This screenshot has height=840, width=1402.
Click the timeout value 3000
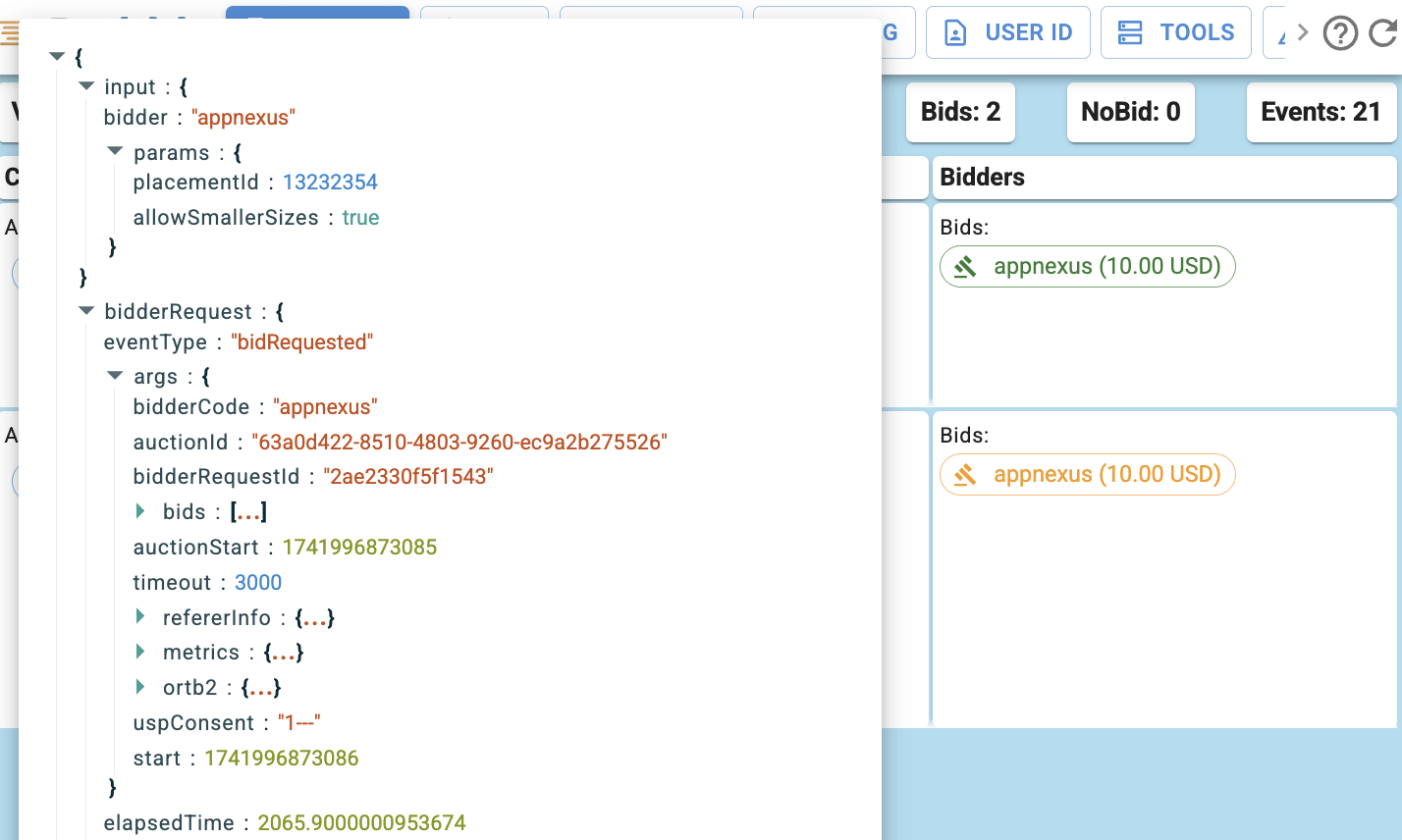[x=258, y=583]
